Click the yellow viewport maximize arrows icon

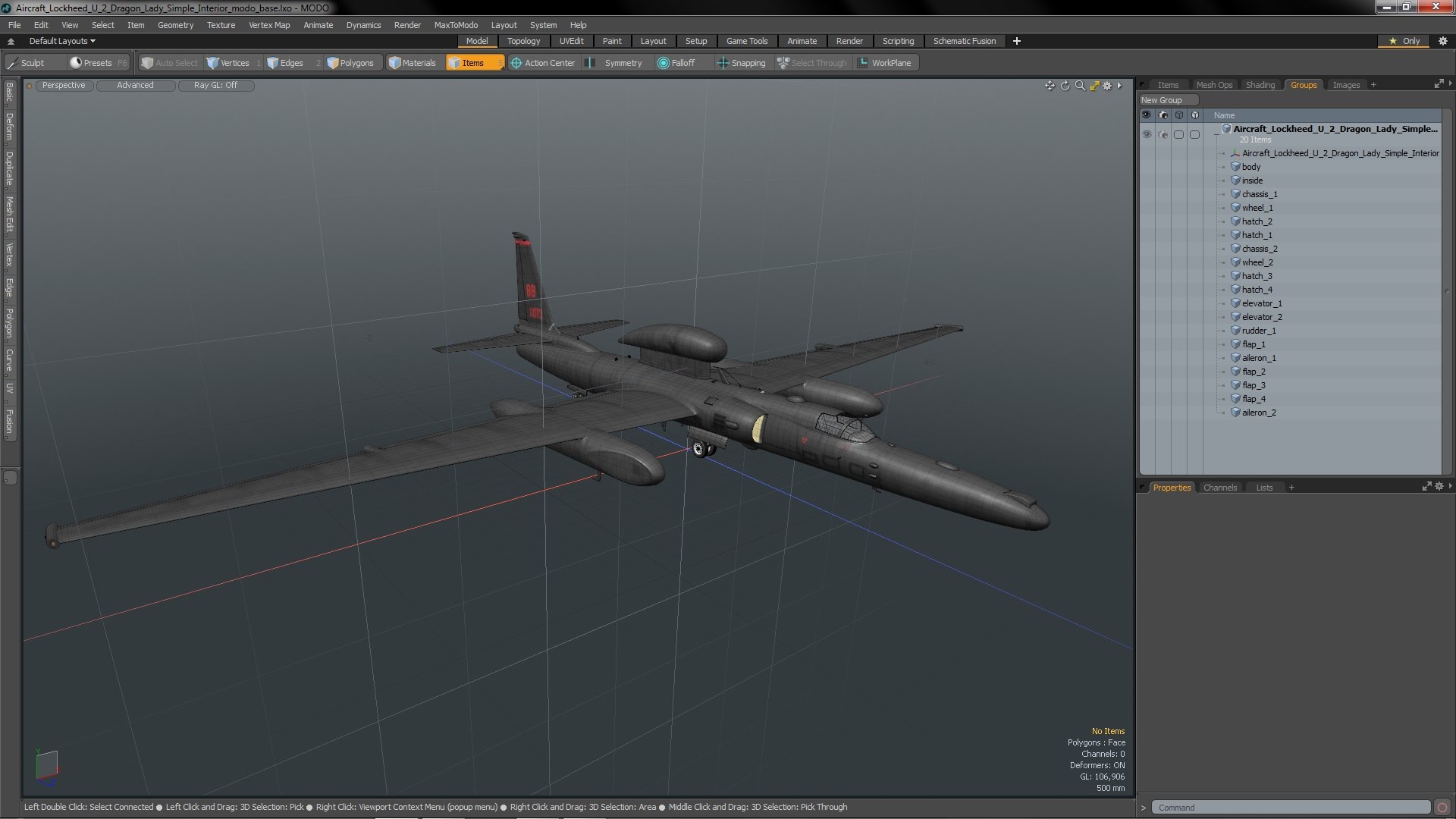(x=1094, y=86)
